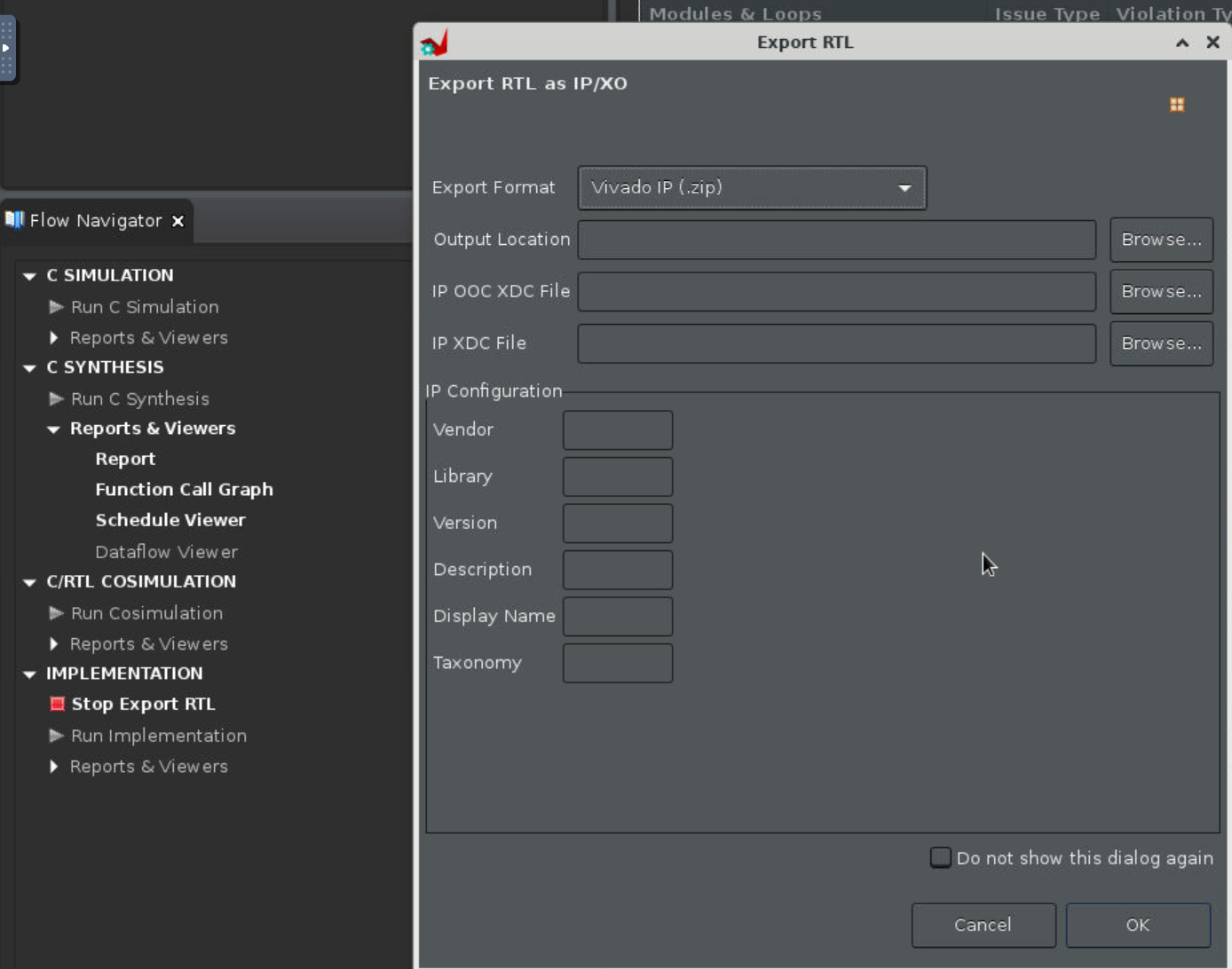Click the Library input field
The width and height of the screenshot is (1232, 969).
[x=618, y=477]
